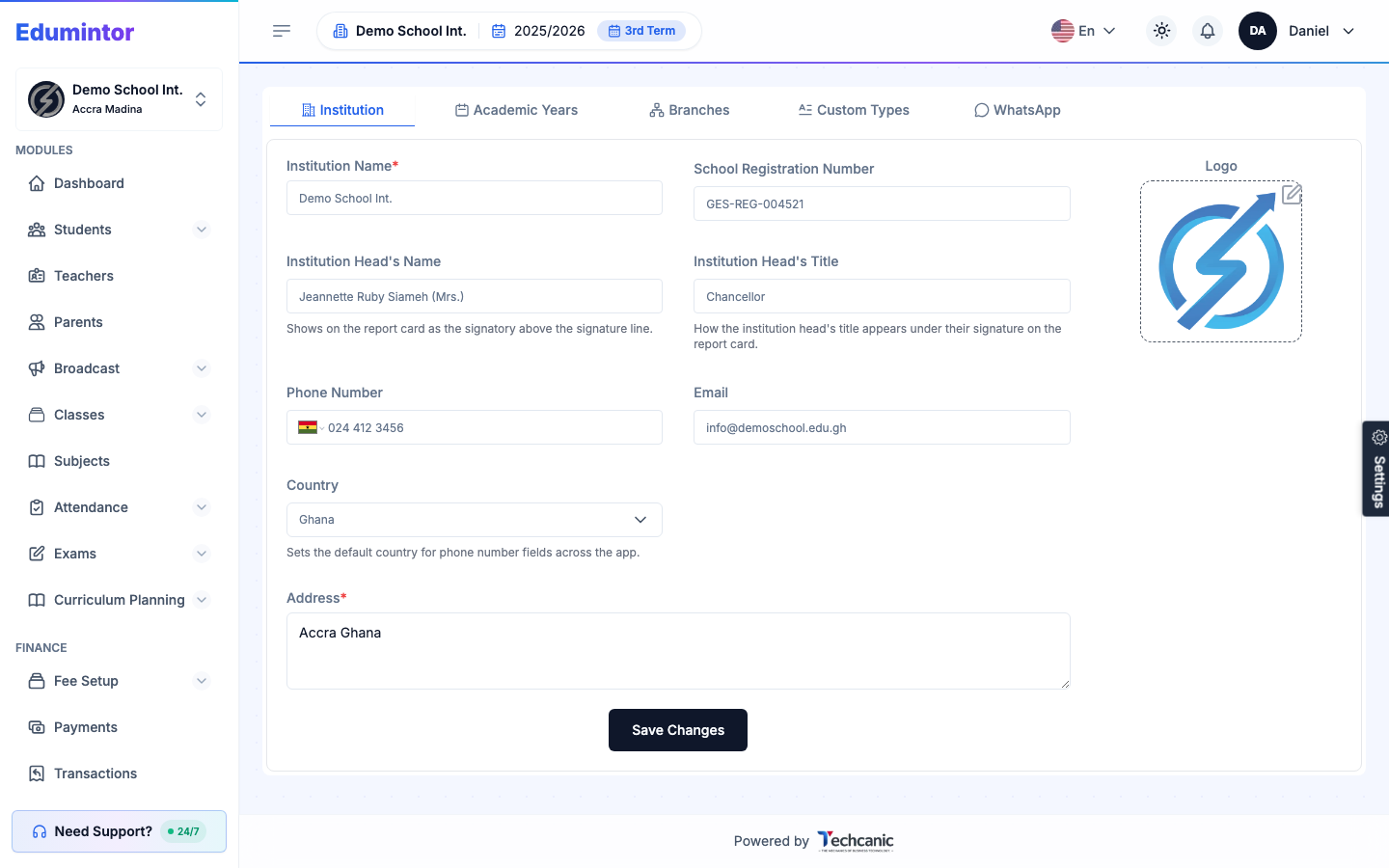Click the Email input field
This screenshot has height=868, width=1389.
[x=882, y=427]
